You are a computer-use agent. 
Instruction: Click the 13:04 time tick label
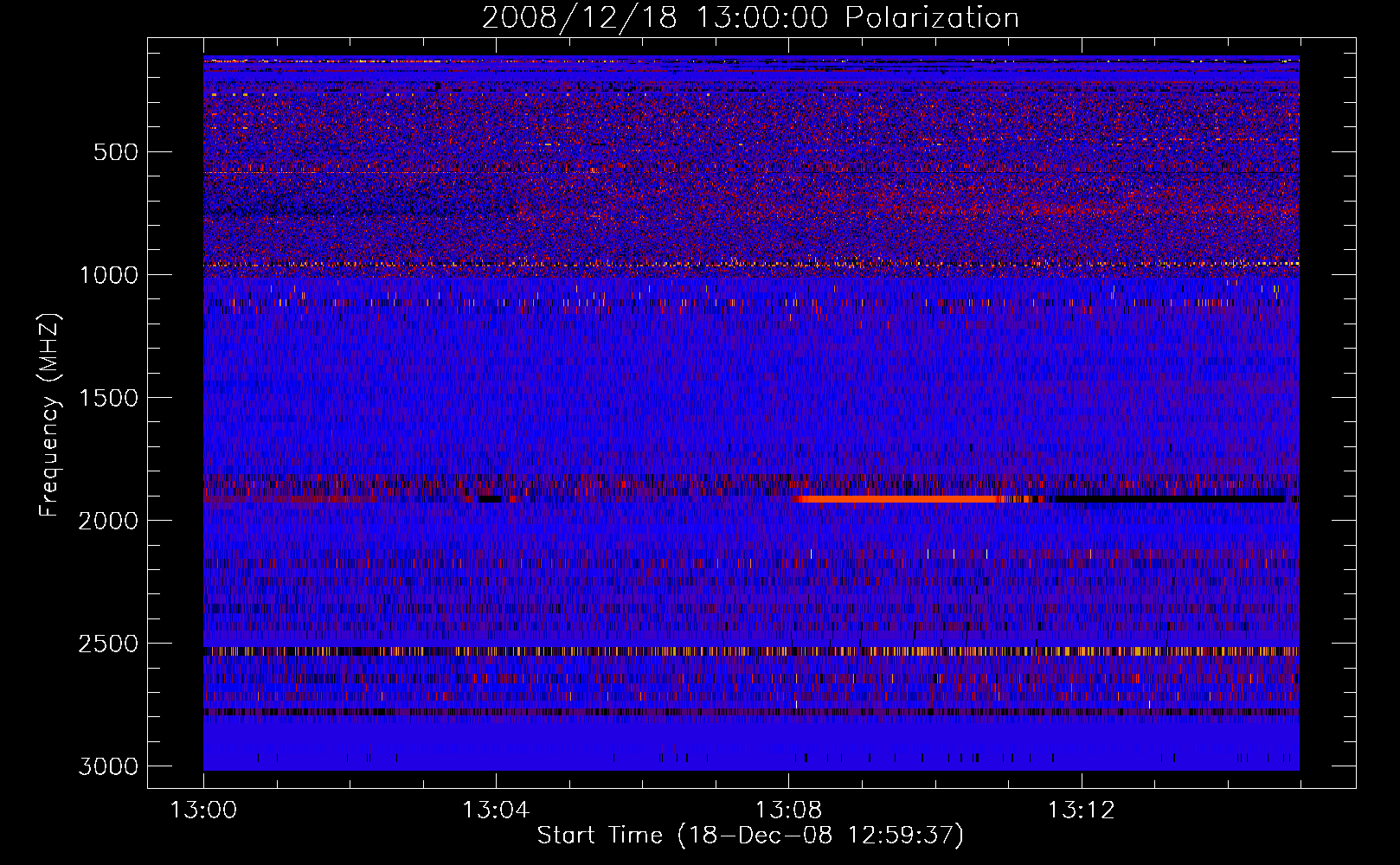click(x=496, y=811)
